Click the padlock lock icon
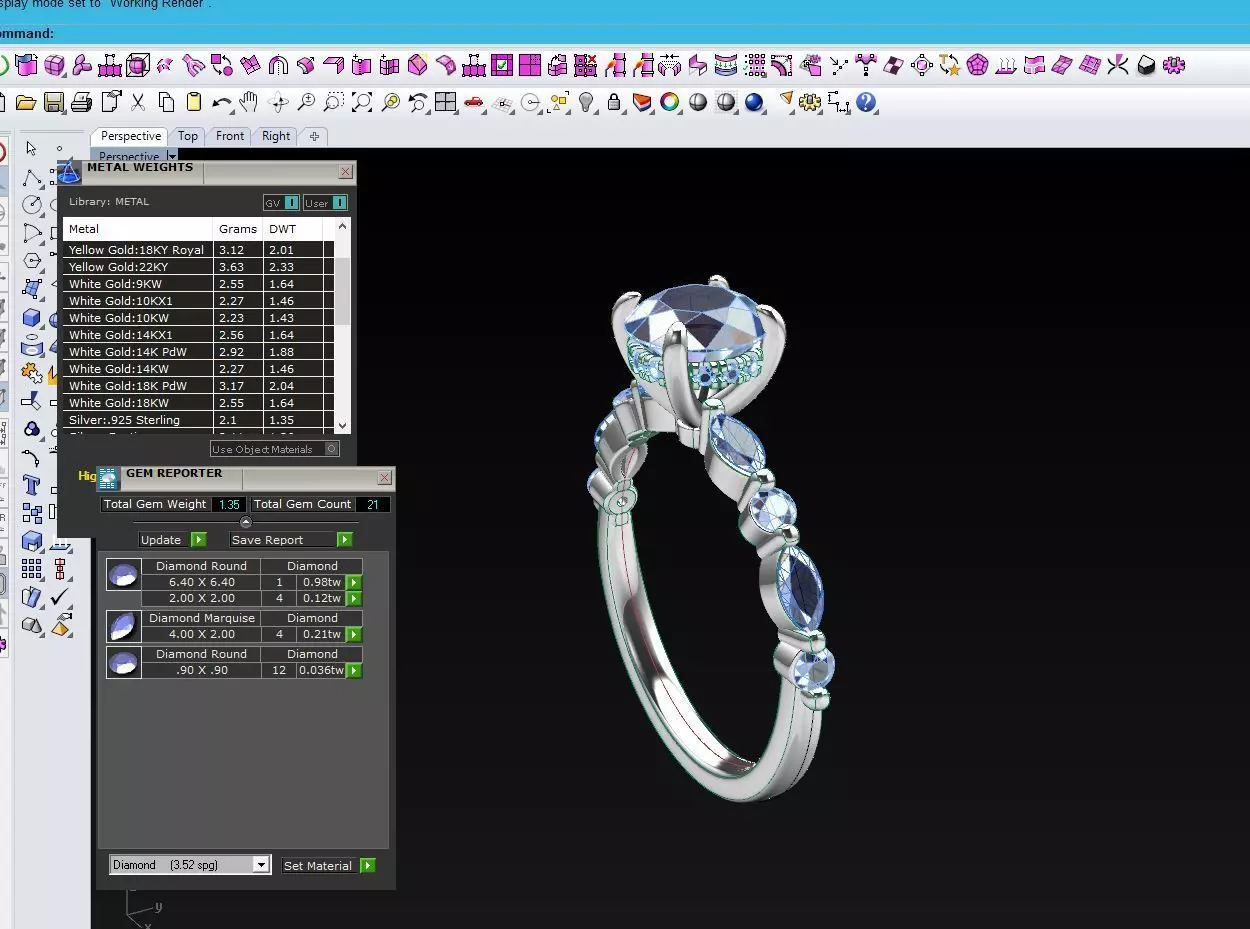The image size is (1250, 929). [x=614, y=102]
